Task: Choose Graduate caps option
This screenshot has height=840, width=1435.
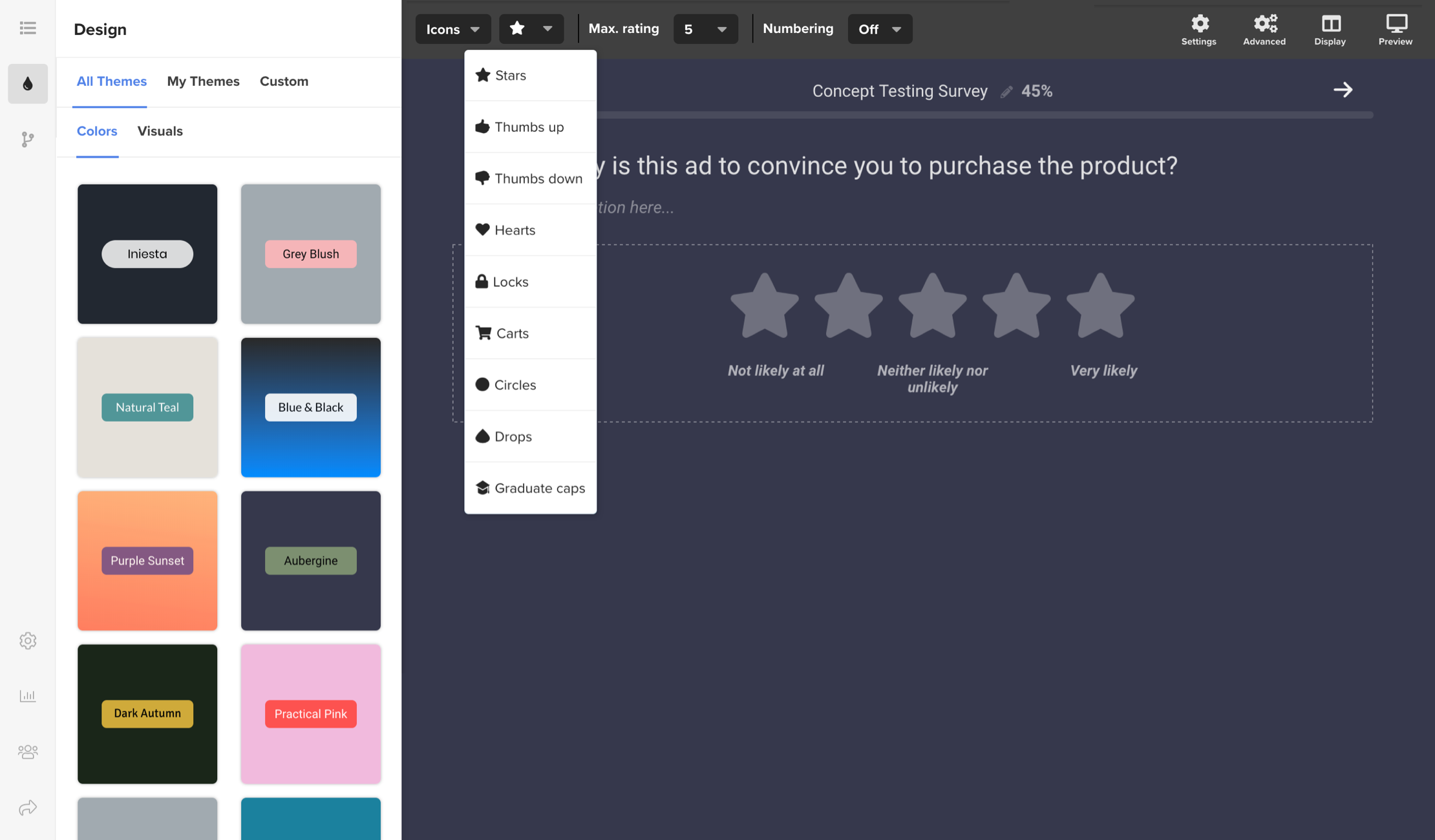Action: click(x=530, y=488)
